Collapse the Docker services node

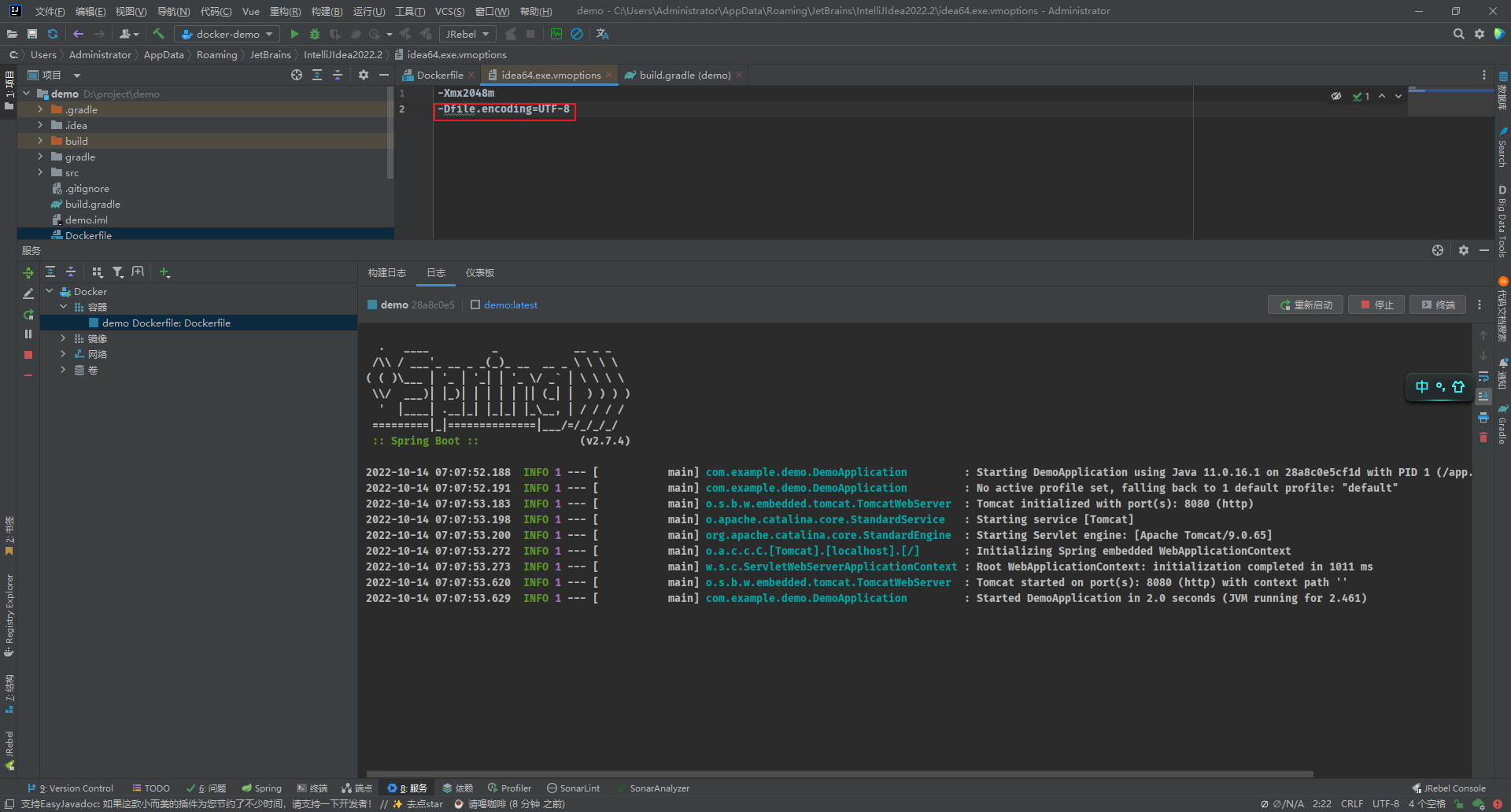tap(50, 291)
